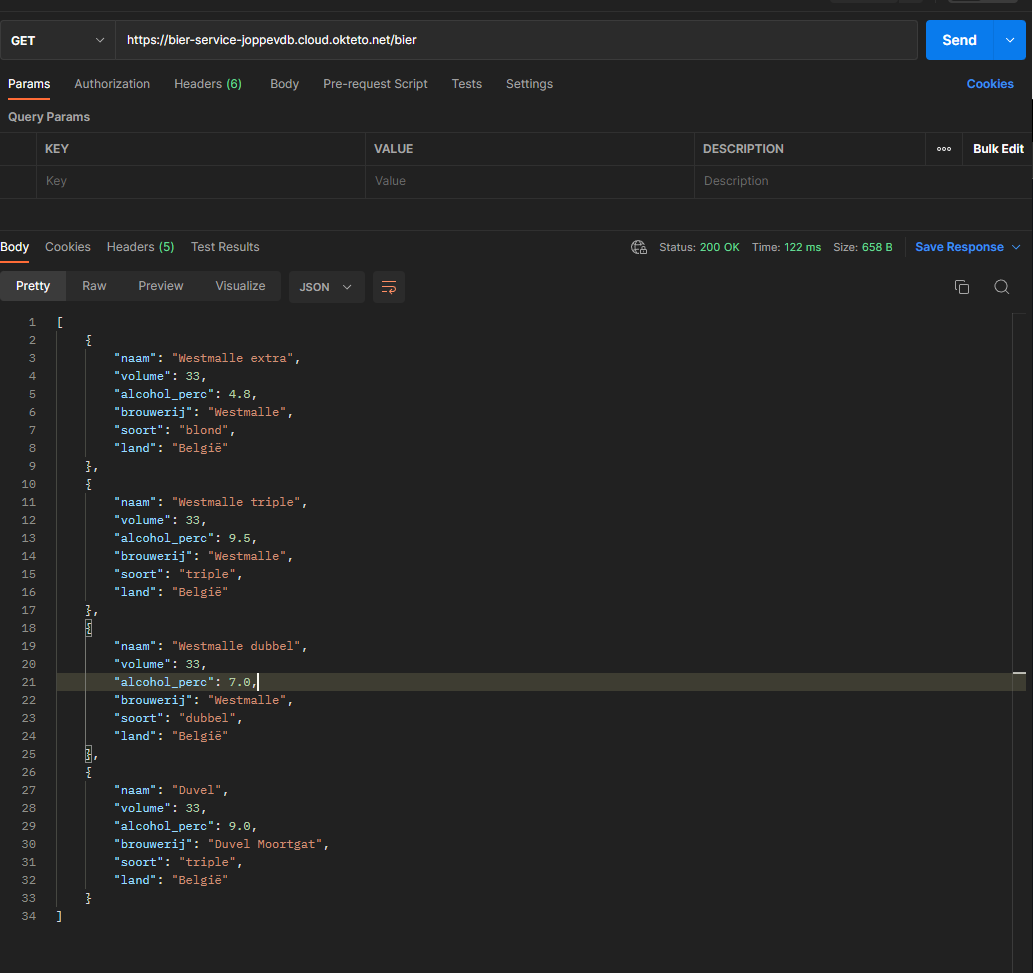
Task: Open the response Cookies tab
Action: (68, 247)
